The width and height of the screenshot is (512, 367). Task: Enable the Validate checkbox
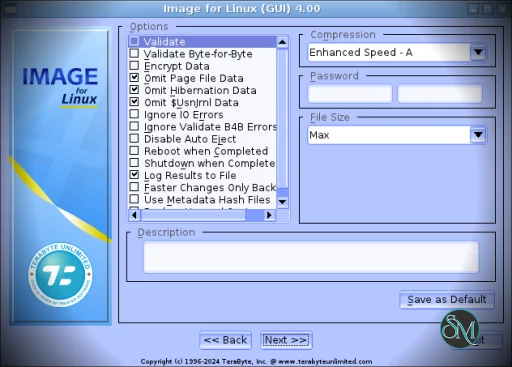(x=134, y=41)
